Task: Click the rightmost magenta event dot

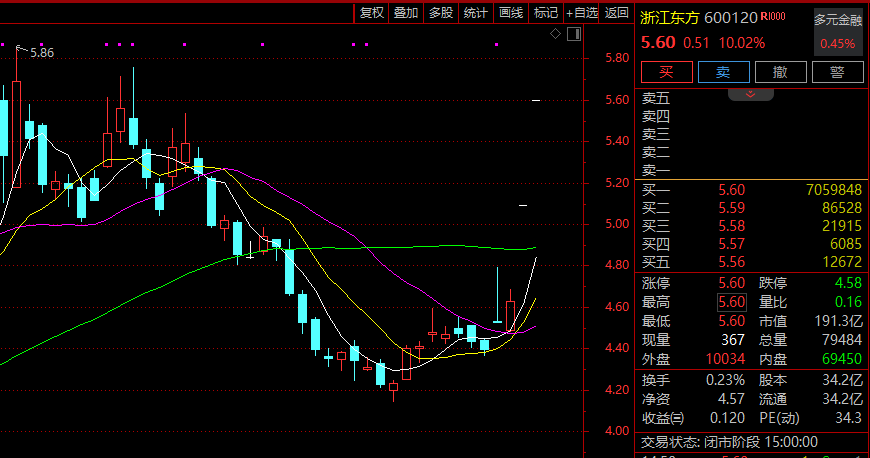Action: click(497, 44)
